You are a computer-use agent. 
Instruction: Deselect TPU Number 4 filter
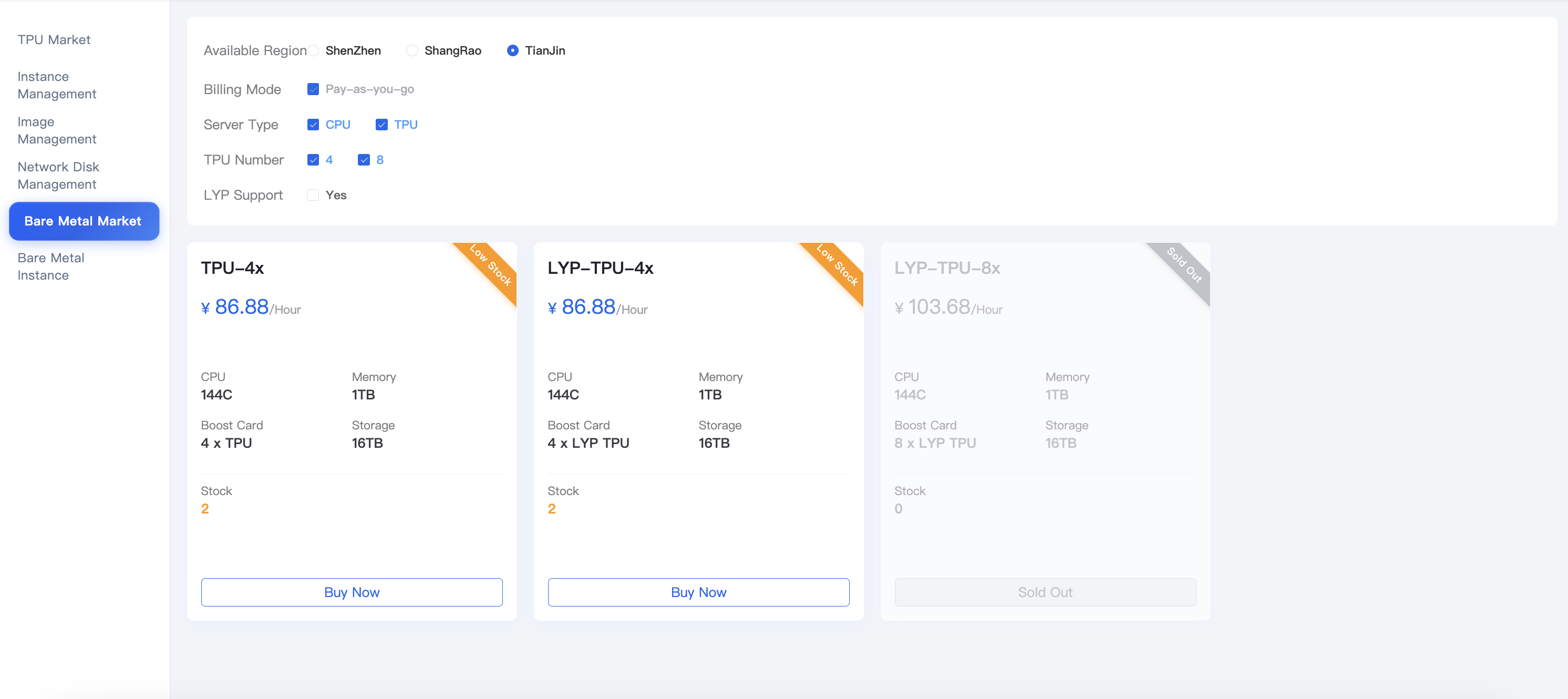[313, 160]
